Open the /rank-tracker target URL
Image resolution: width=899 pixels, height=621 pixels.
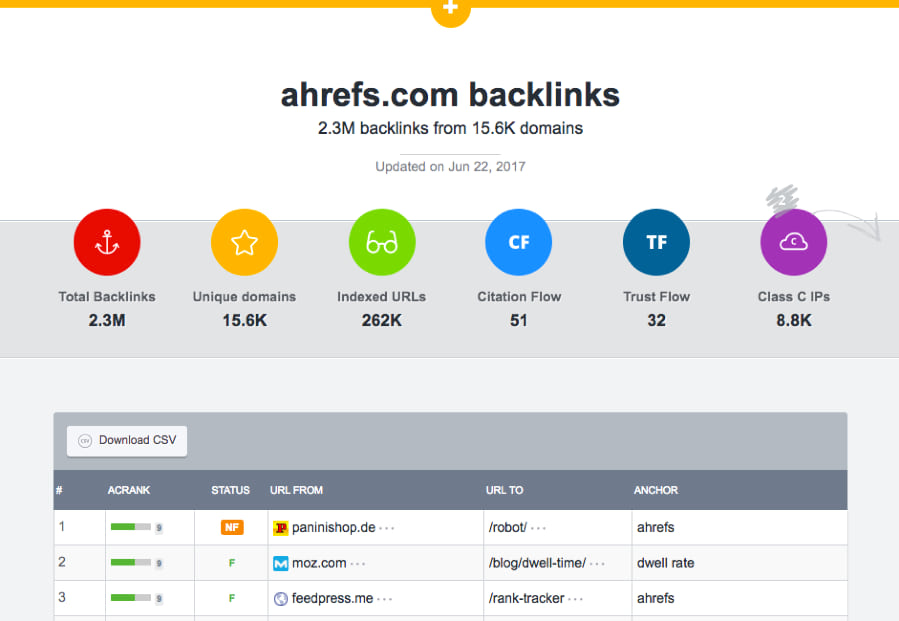(526, 599)
